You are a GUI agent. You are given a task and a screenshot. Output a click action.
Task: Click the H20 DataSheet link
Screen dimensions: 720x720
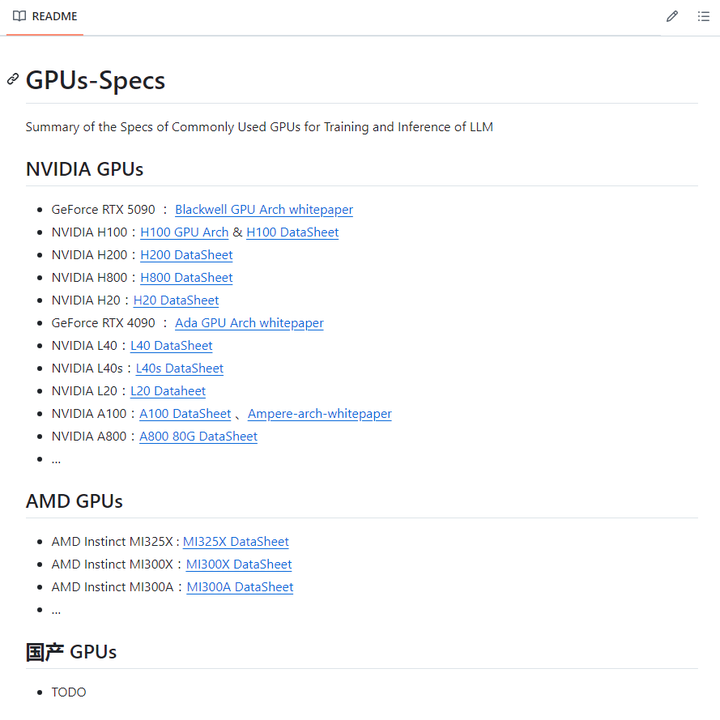click(176, 300)
